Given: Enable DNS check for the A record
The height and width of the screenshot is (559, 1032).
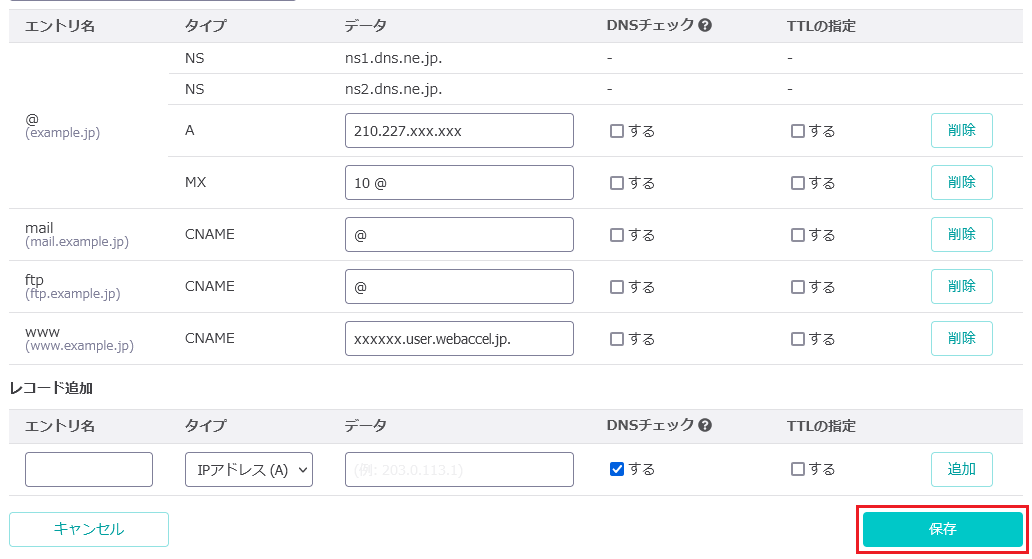Looking at the screenshot, I should tap(617, 131).
